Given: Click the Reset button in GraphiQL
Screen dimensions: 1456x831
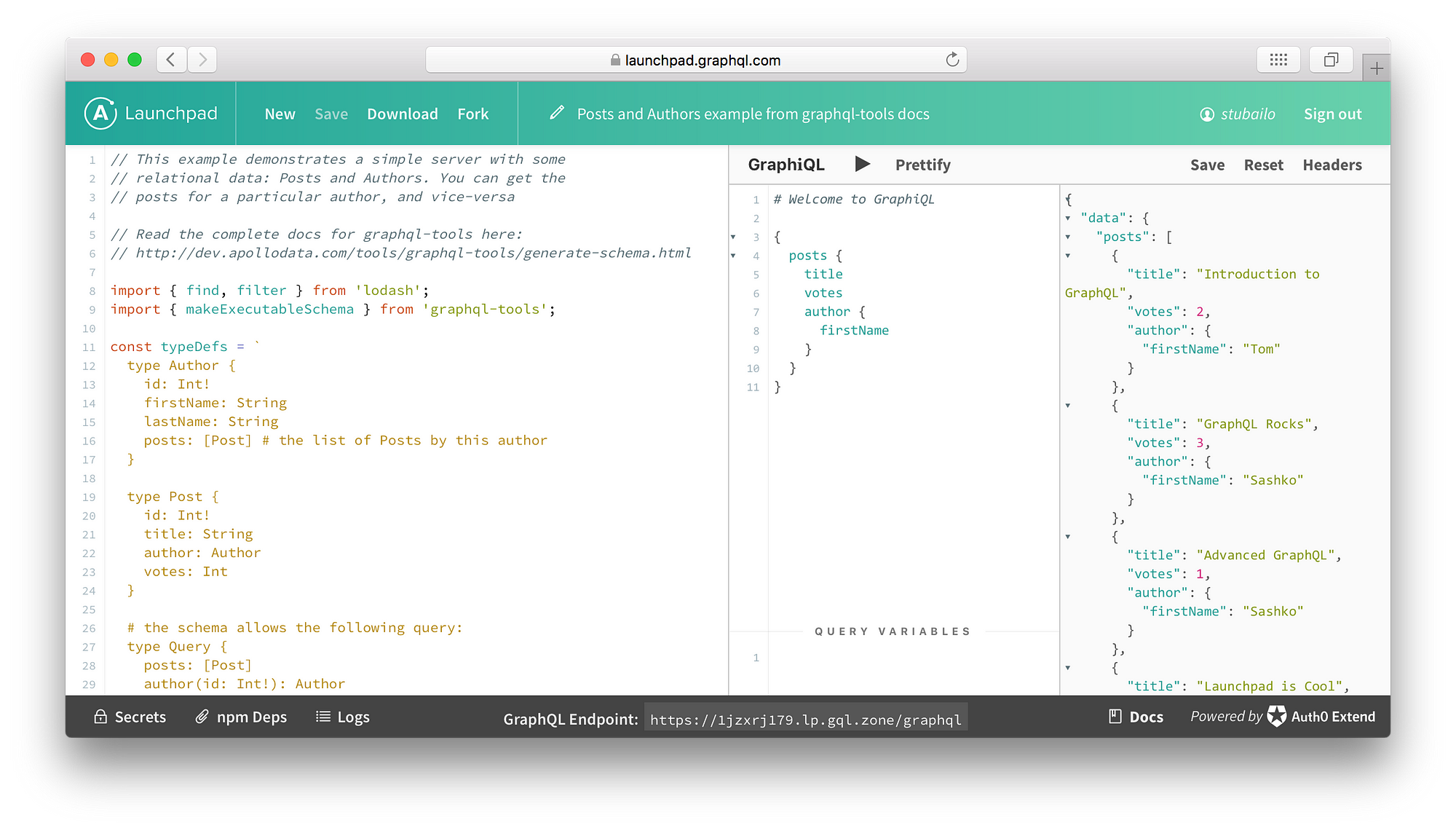Looking at the screenshot, I should [x=1263, y=165].
